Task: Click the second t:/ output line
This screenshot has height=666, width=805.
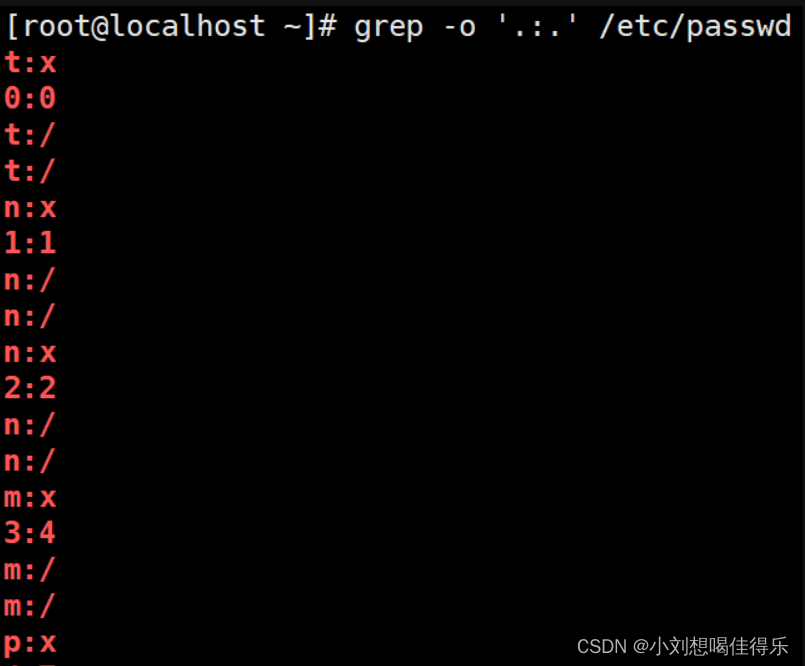Action: coord(29,171)
